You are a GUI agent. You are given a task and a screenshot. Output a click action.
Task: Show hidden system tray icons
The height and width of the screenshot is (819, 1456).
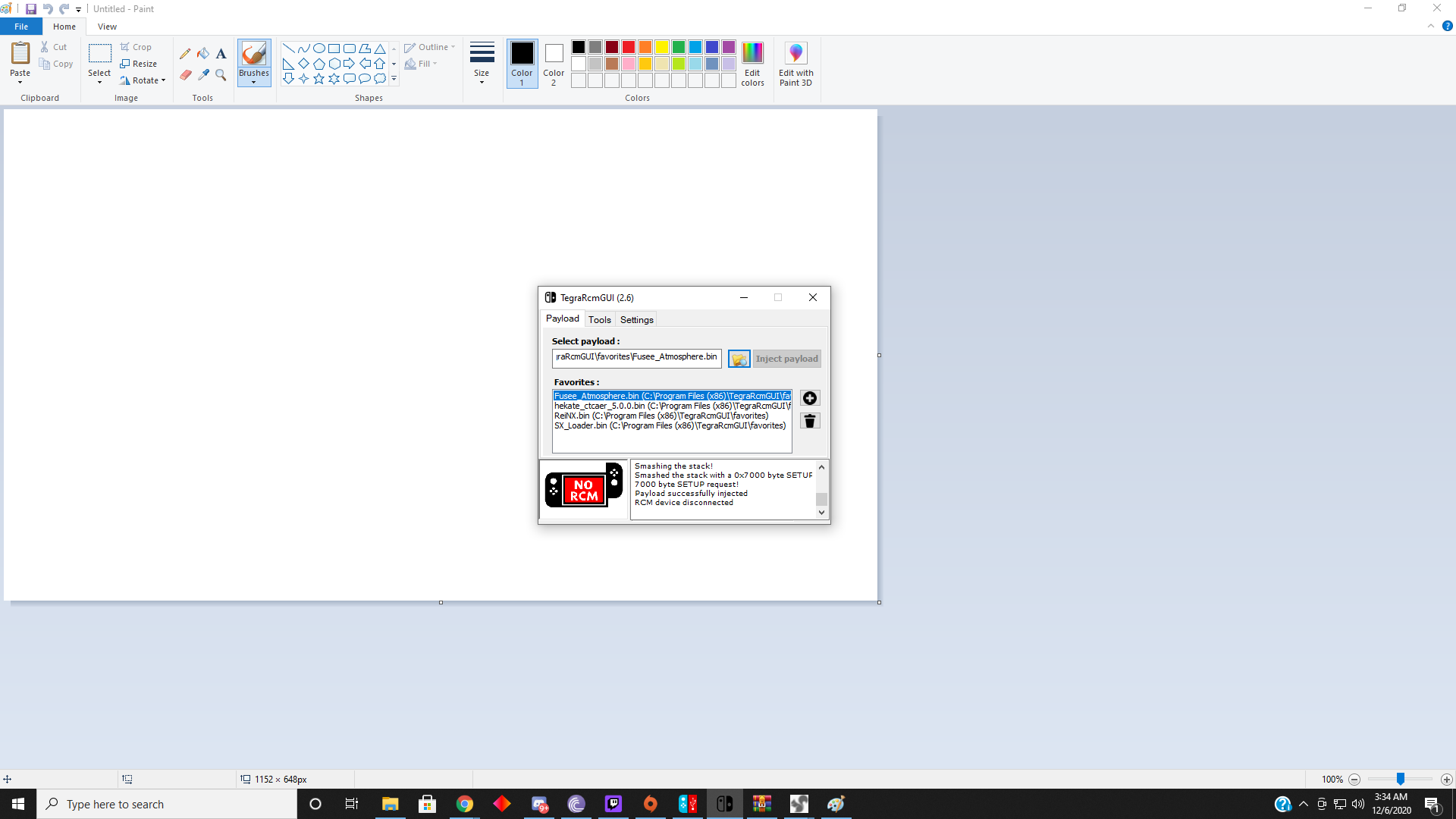tap(1304, 804)
